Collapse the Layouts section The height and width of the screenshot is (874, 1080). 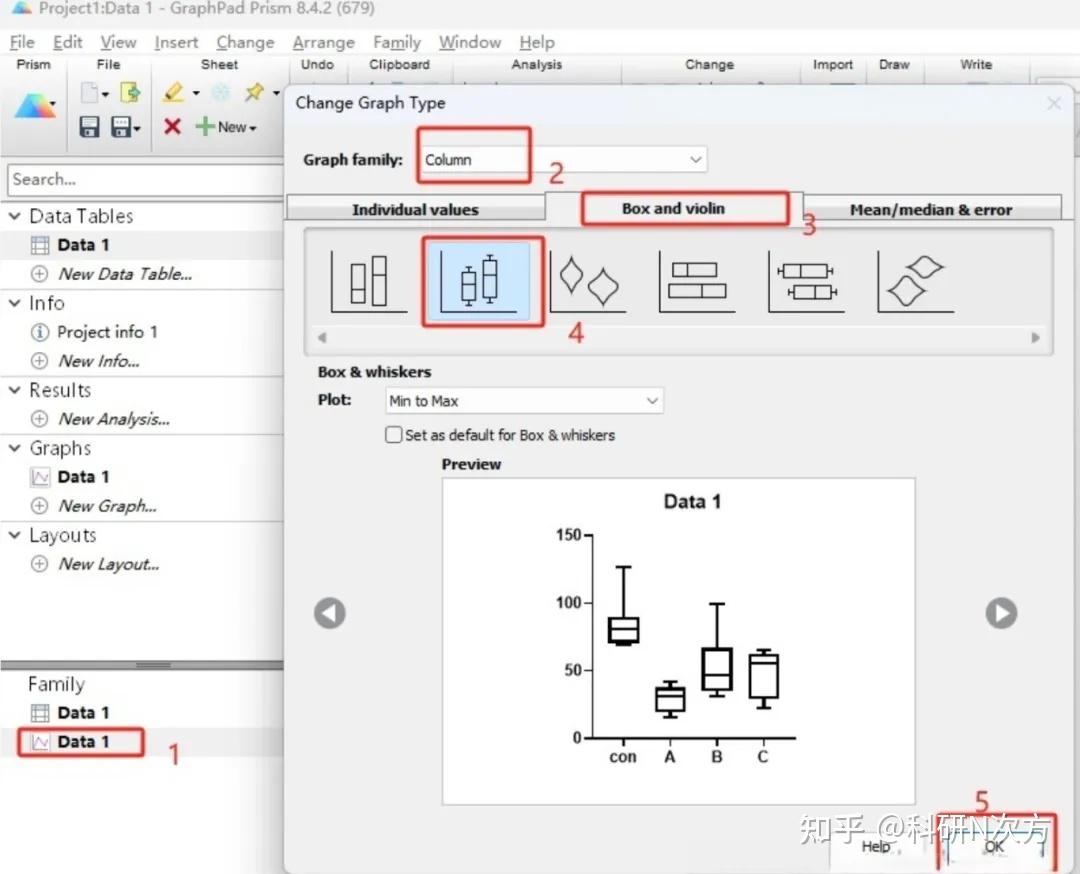pos(14,535)
